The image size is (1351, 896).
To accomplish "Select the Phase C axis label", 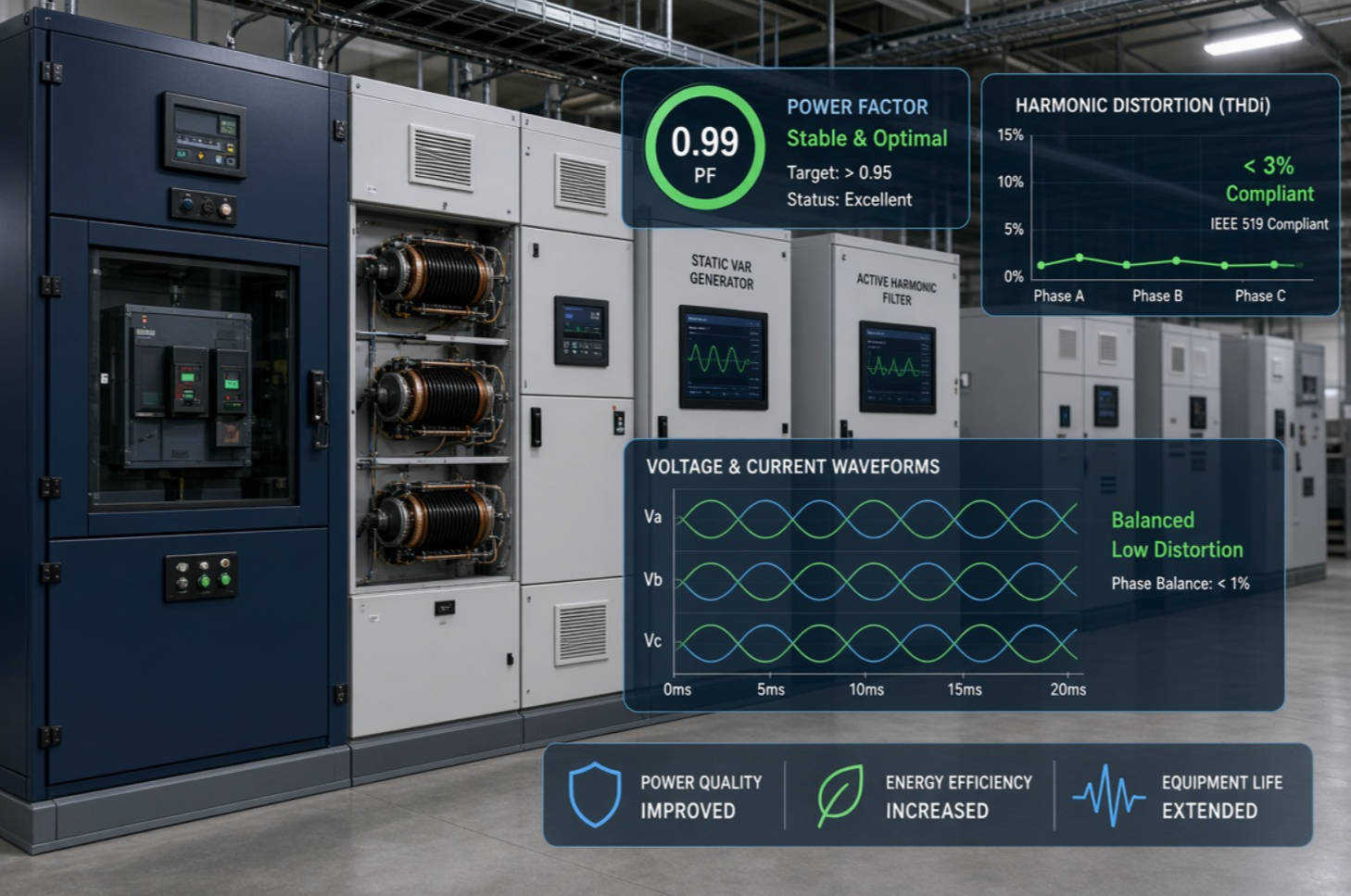I will (x=1260, y=296).
